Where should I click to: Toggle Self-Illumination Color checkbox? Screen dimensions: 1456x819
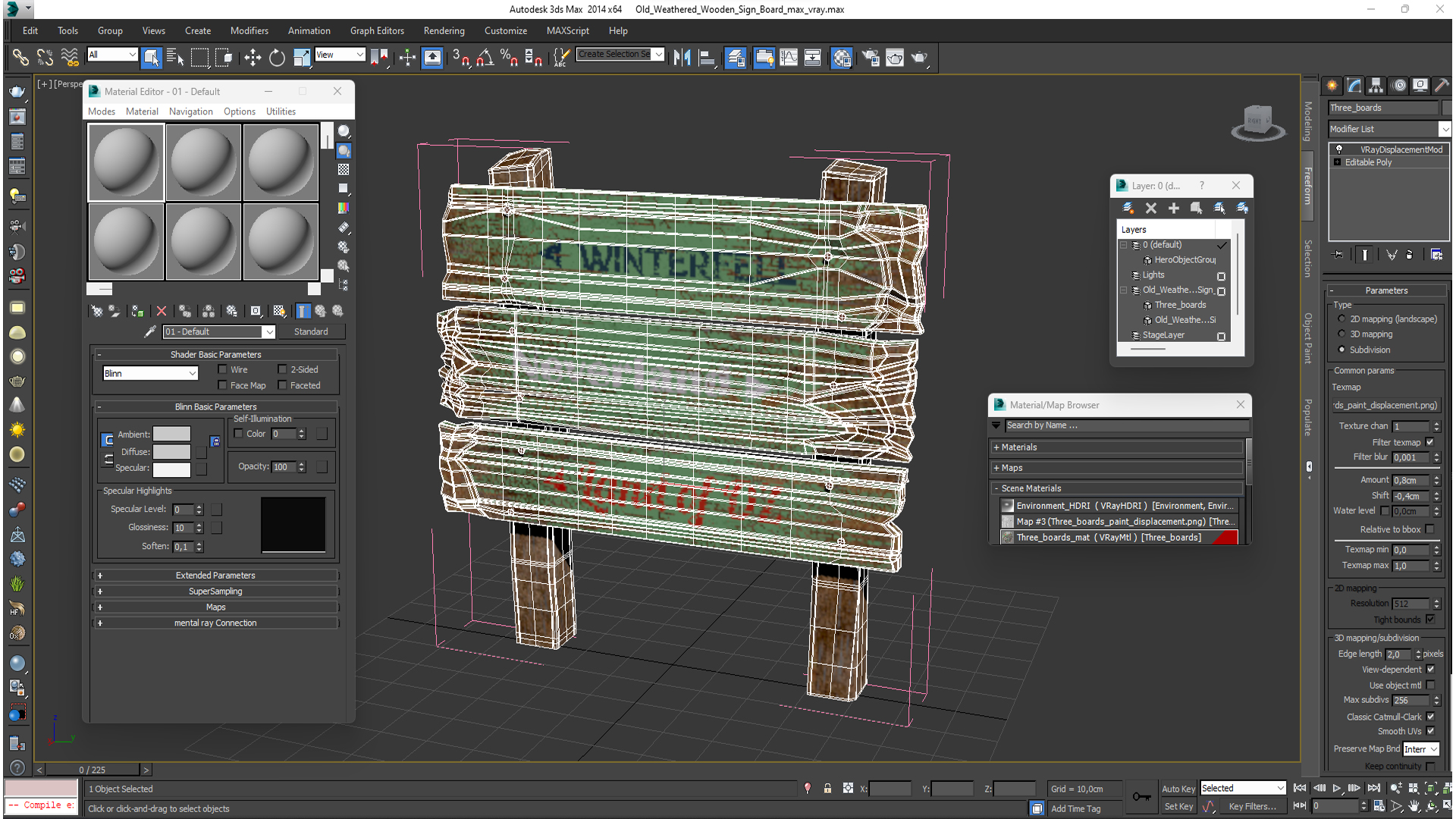[x=239, y=434]
